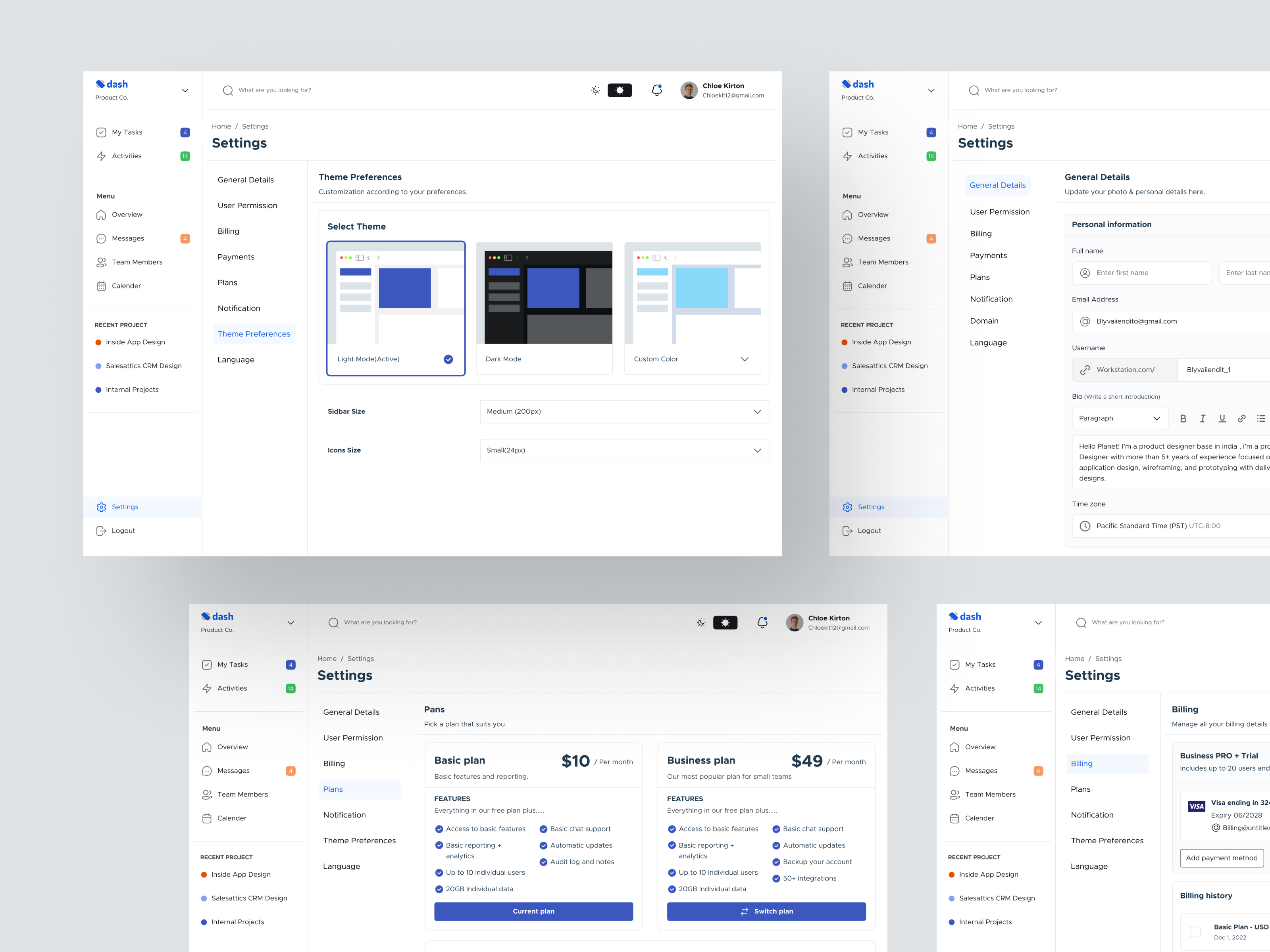This screenshot has height=952, width=1270.
Task: Click Add payment method
Action: click(x=1222, y=858)
